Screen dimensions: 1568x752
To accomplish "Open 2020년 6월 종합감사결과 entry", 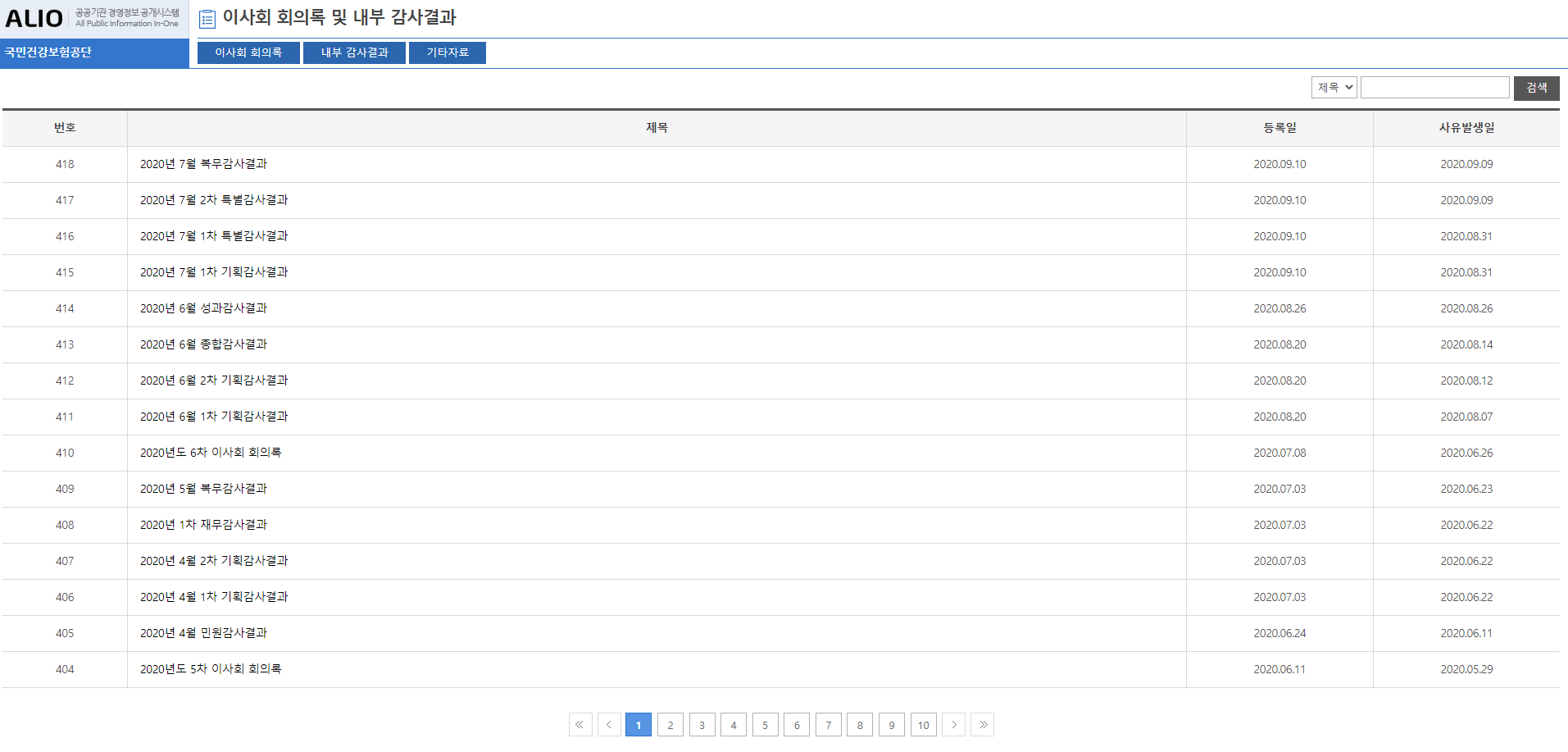I will (203, 344).
